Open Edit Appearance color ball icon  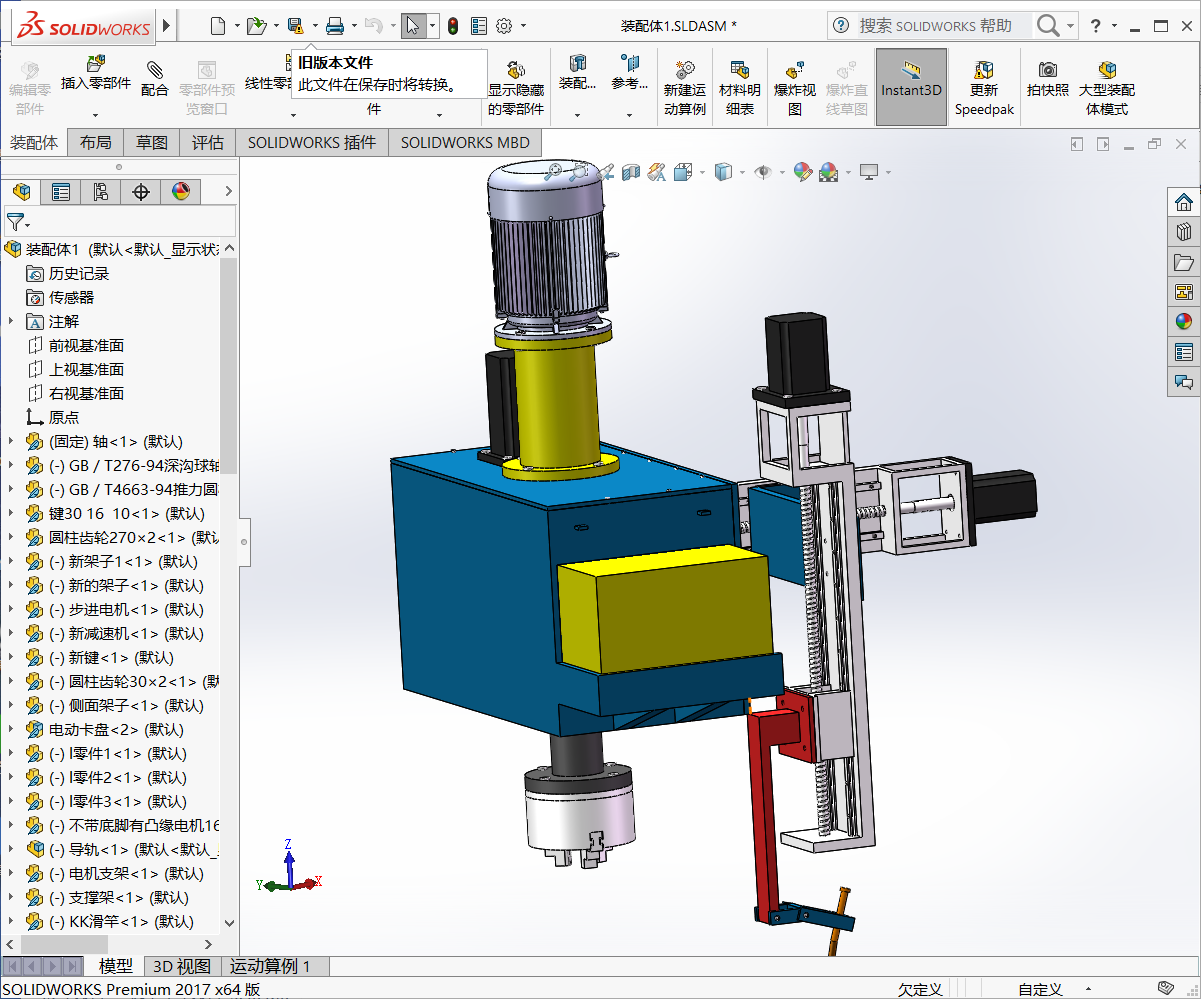click(802, 172)
